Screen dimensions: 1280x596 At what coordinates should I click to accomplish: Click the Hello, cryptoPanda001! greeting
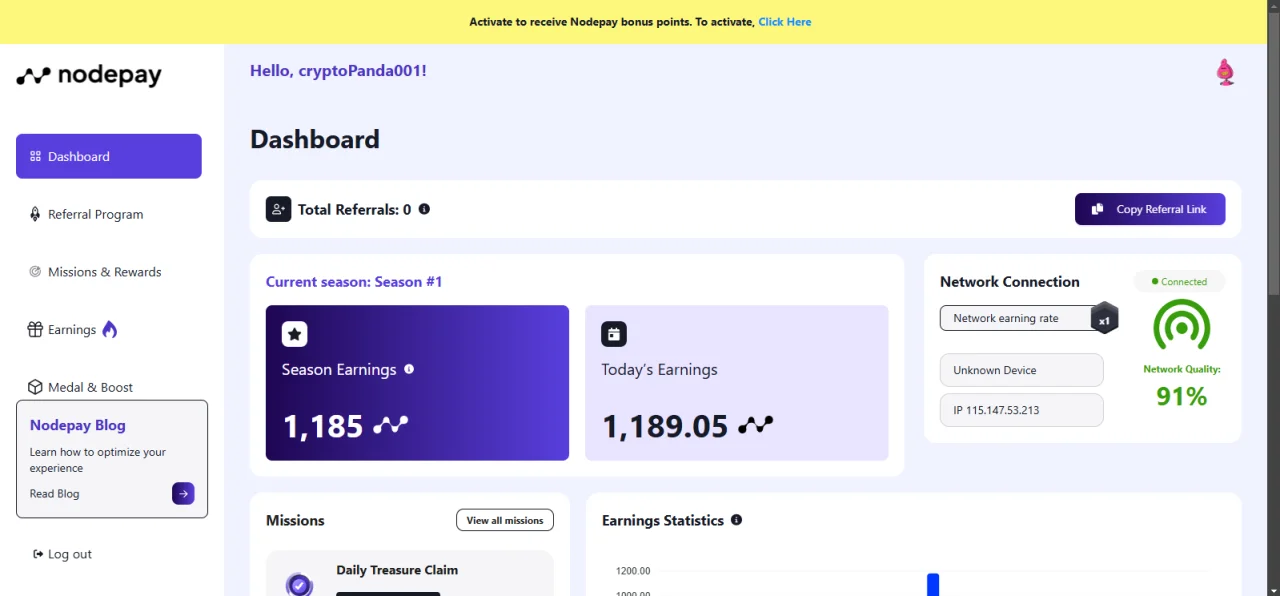tap(338, 71)
